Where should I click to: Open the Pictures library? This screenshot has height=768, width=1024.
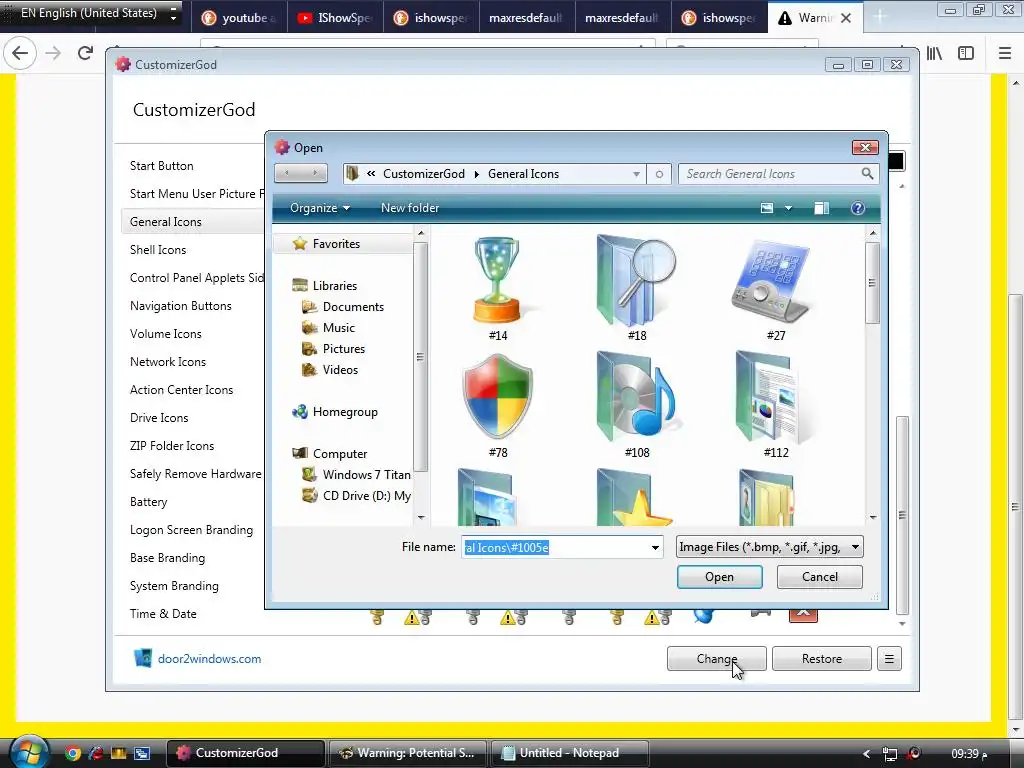[x=344, y=349]
